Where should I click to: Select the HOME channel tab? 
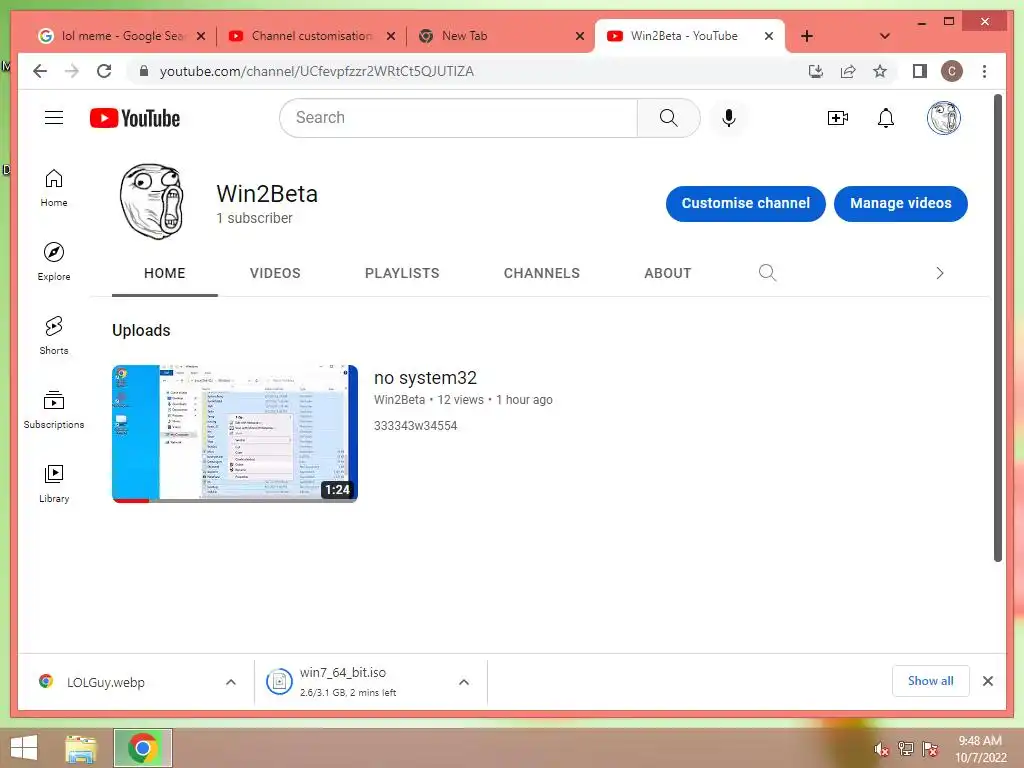tap(165, 273)
